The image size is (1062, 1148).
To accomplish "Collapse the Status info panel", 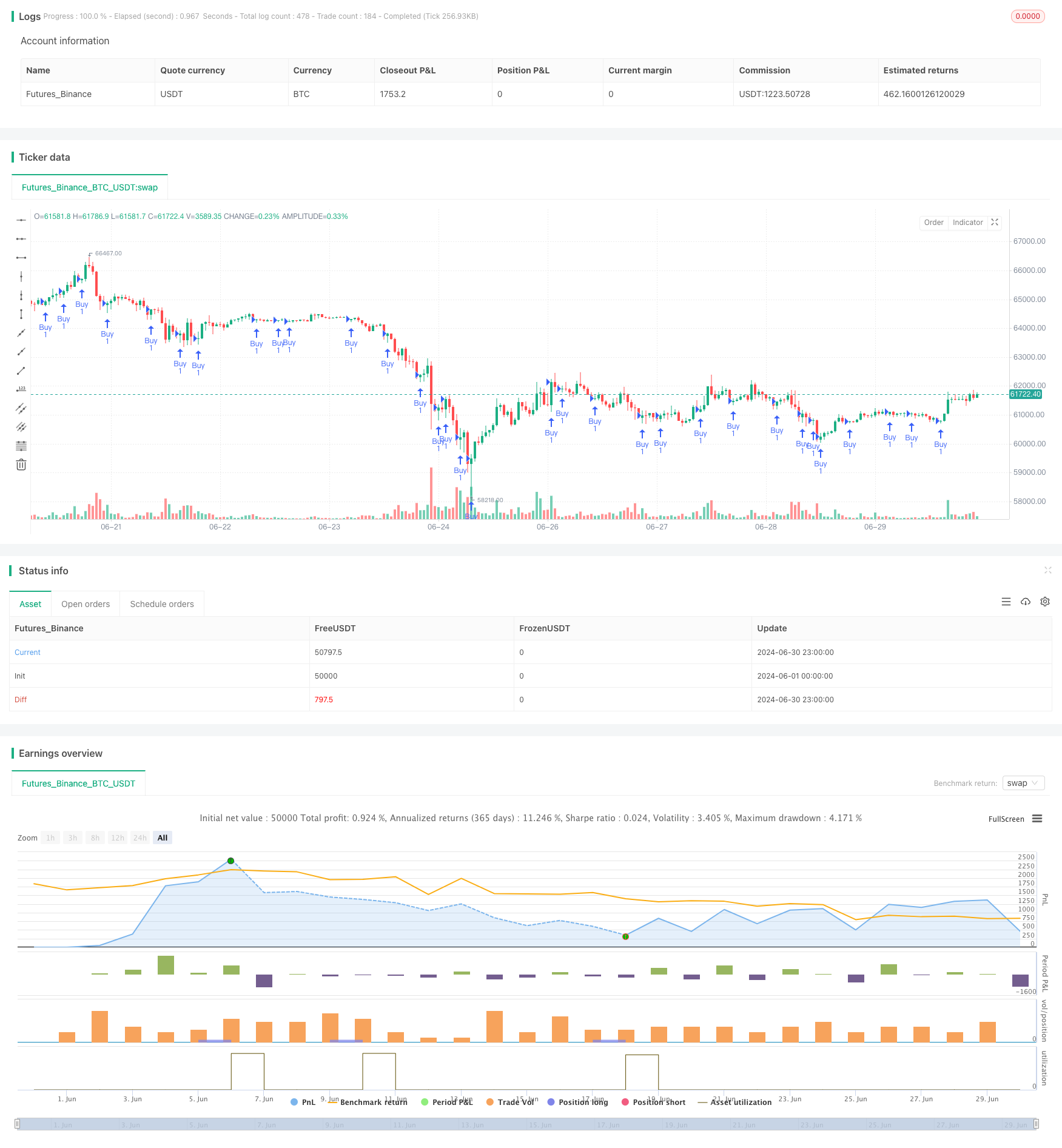I will 1047,570.
